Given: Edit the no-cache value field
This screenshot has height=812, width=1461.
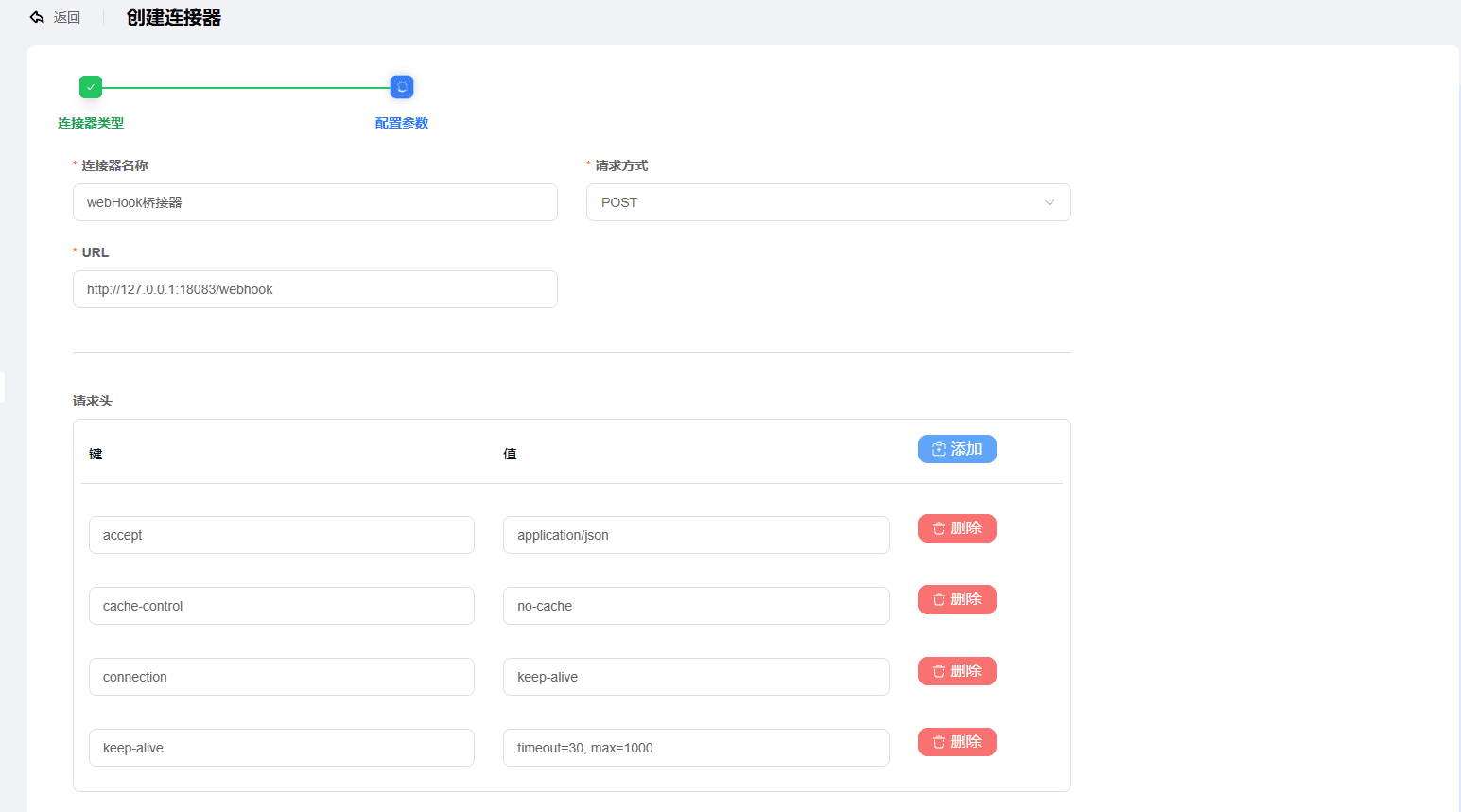Looking at the screenshot, I should [x=696, y=606].
